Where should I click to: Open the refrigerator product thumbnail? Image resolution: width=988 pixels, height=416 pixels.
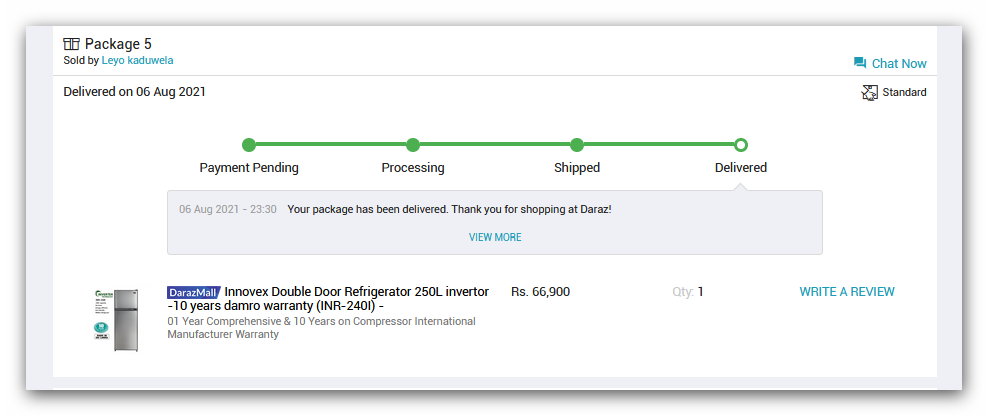[117, 320]
